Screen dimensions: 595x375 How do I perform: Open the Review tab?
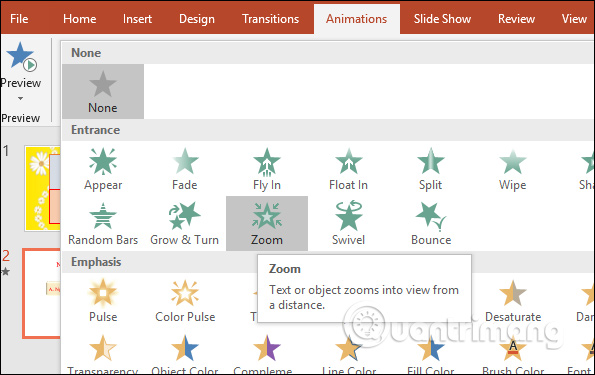point(516,19)
